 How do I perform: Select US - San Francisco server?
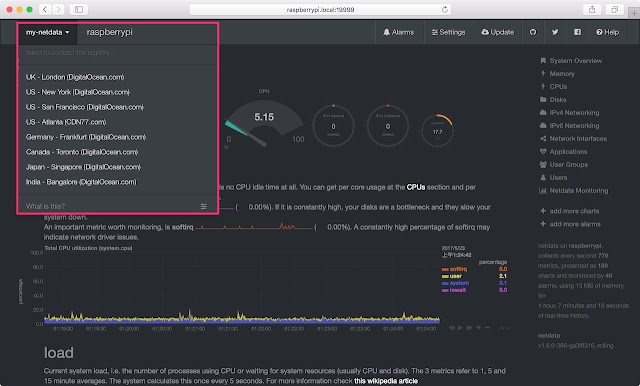coord(85,107)
